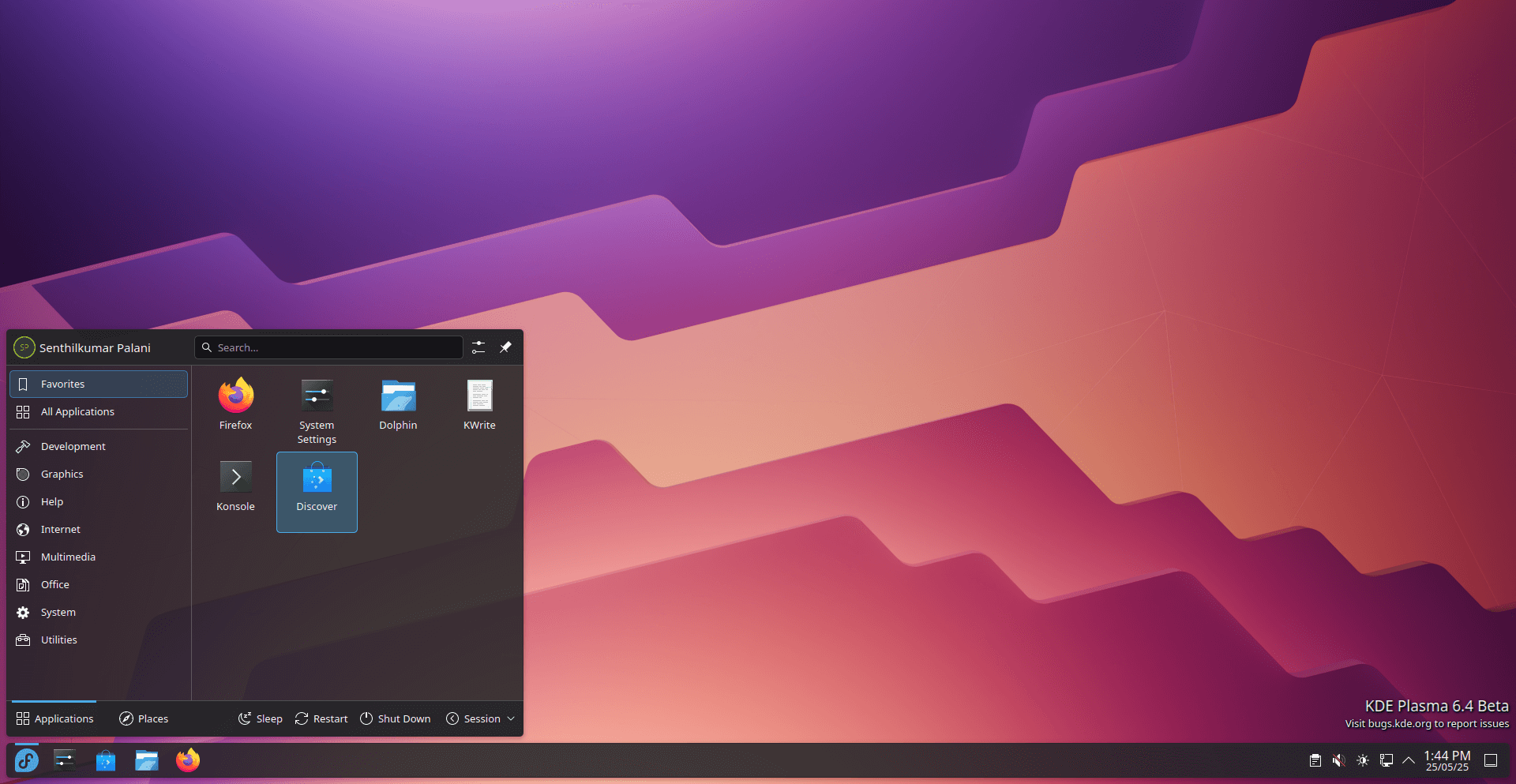The width and height of the screenshot is (1516, 784).
Task: Click the Show Desktop button in taskbar
Action: pyautogui.click(x=1491, y=760)
